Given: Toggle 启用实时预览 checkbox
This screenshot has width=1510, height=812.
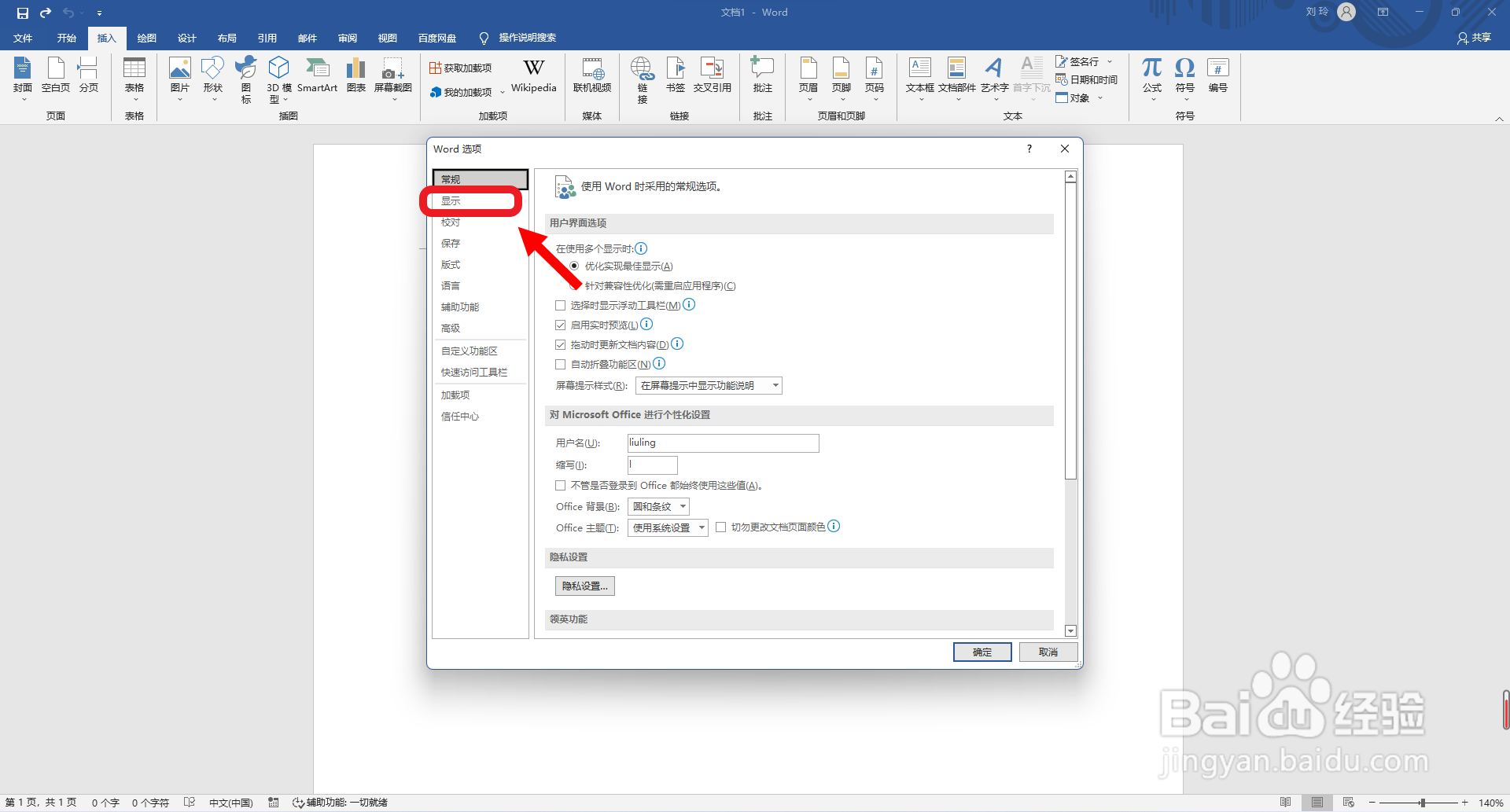Looking at the screenshot, I should [x=561, y=325].
